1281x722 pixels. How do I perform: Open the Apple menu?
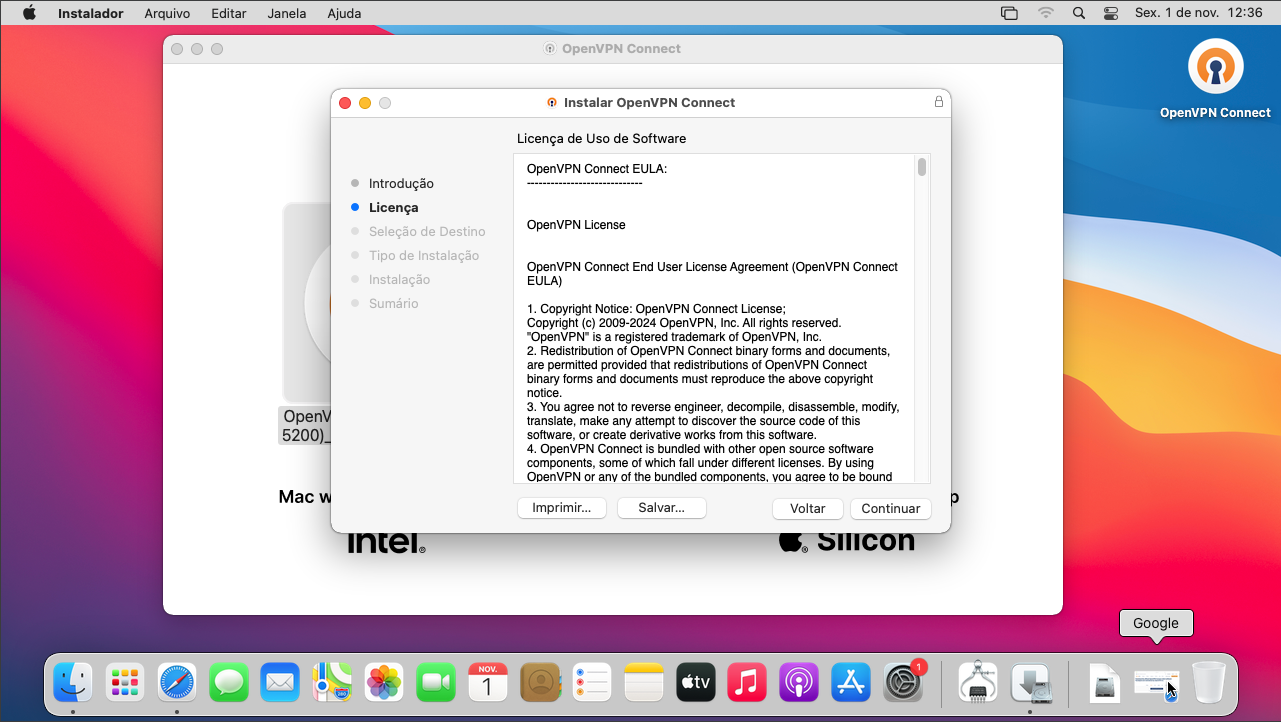tap(29, 13)
